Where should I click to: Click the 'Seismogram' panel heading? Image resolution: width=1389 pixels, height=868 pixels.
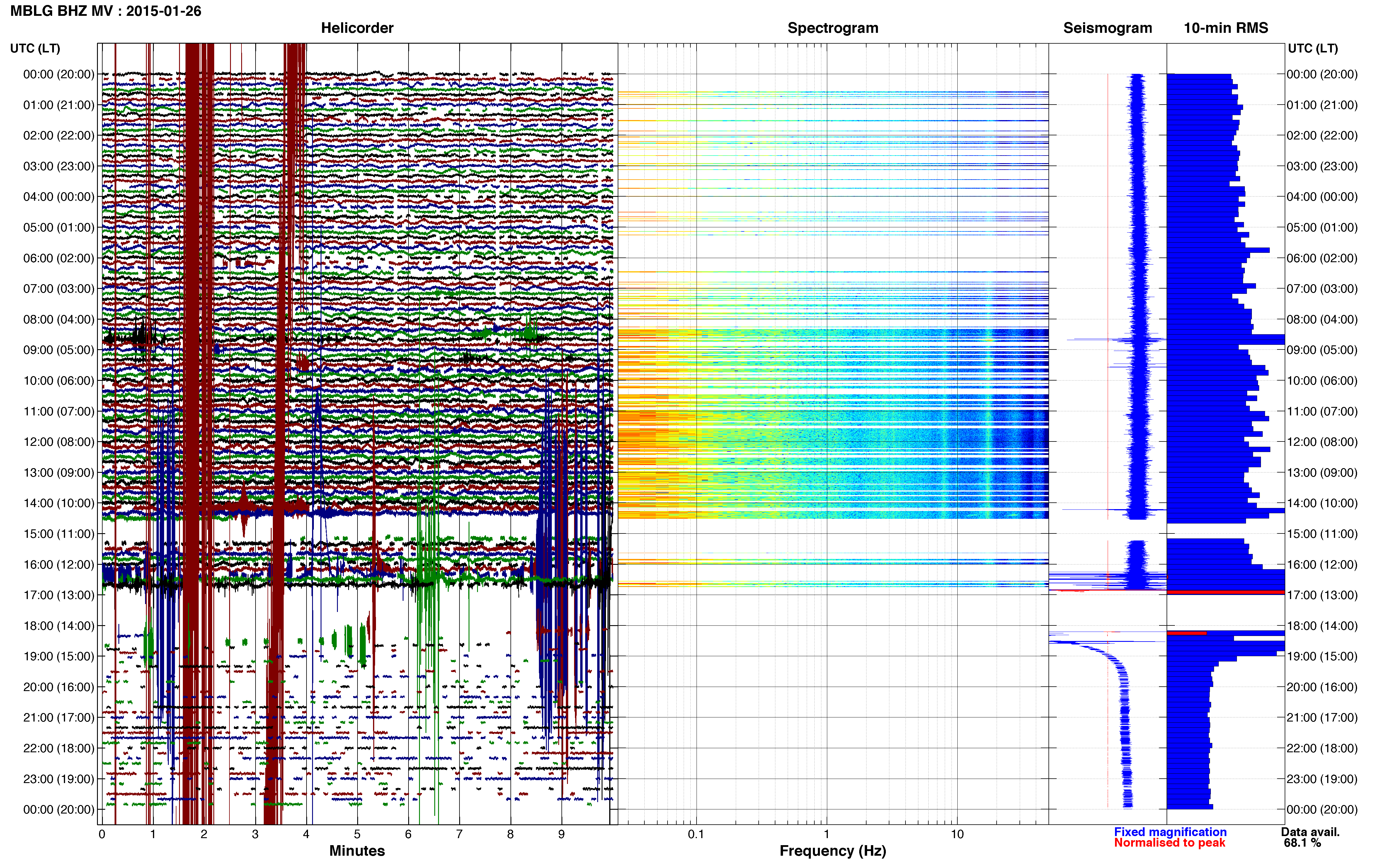point(1108,28)
